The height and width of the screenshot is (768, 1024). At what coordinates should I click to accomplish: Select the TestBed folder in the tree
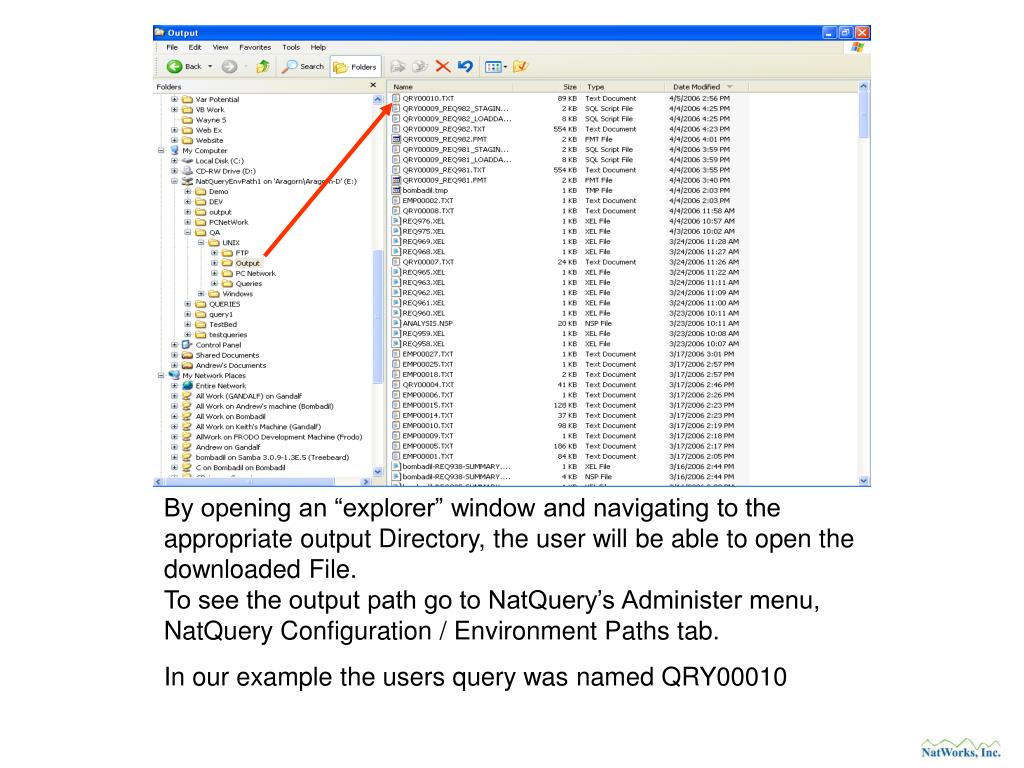point(223,325)
